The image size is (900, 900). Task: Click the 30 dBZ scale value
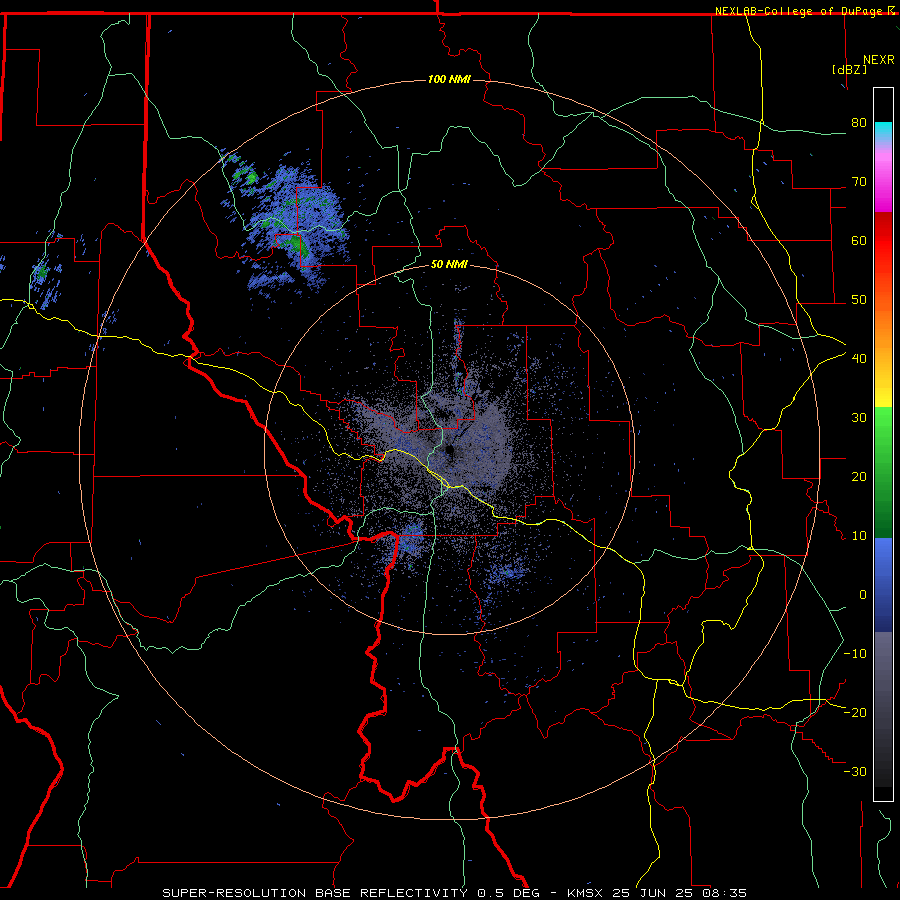point(859,418)
